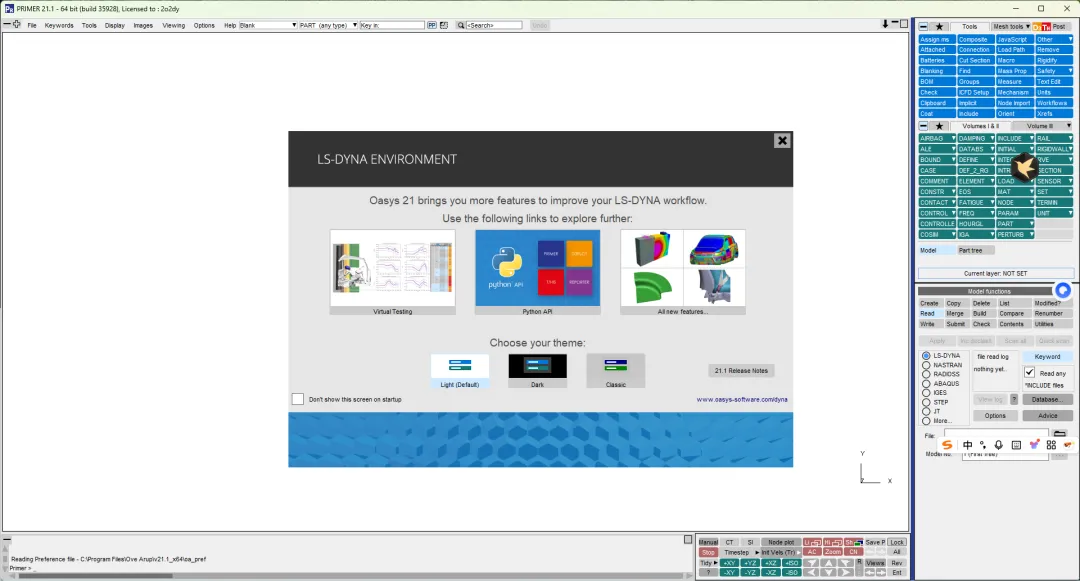
Task: Click the Advice button
Action: pos(1047,416)
